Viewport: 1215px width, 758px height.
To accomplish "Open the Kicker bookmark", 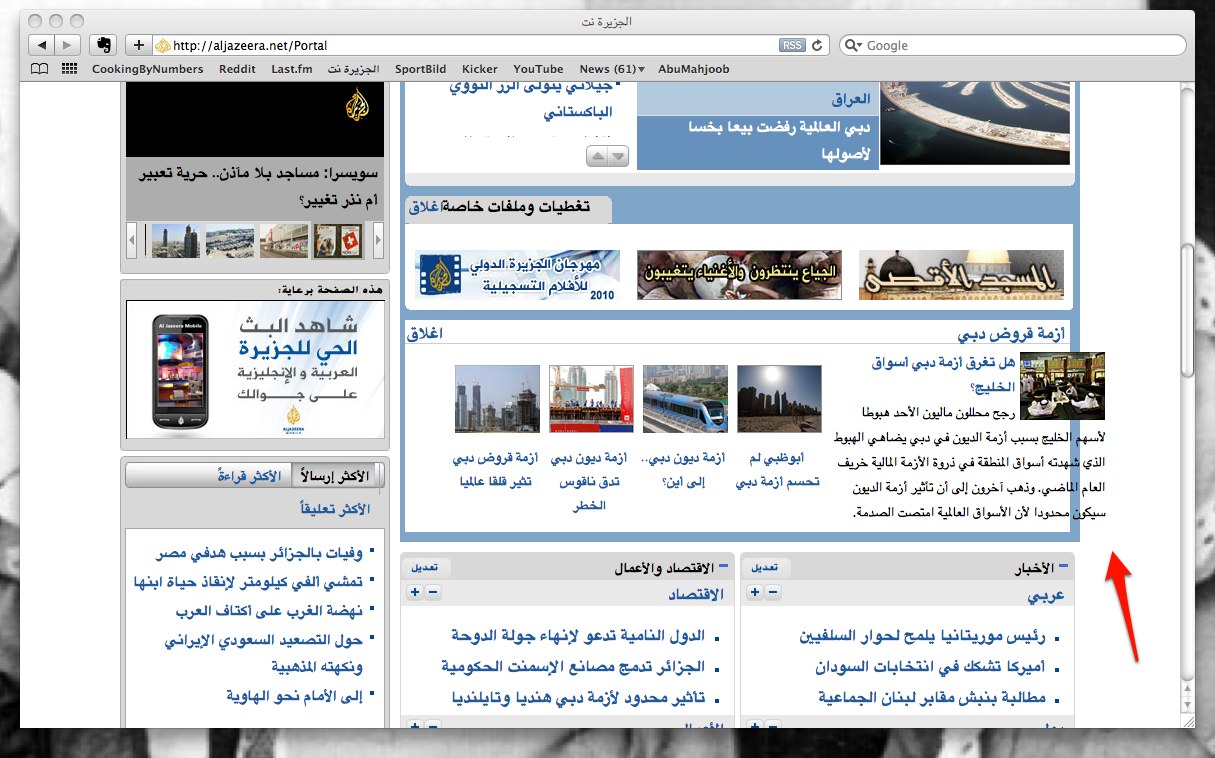I will coord(480,69).
